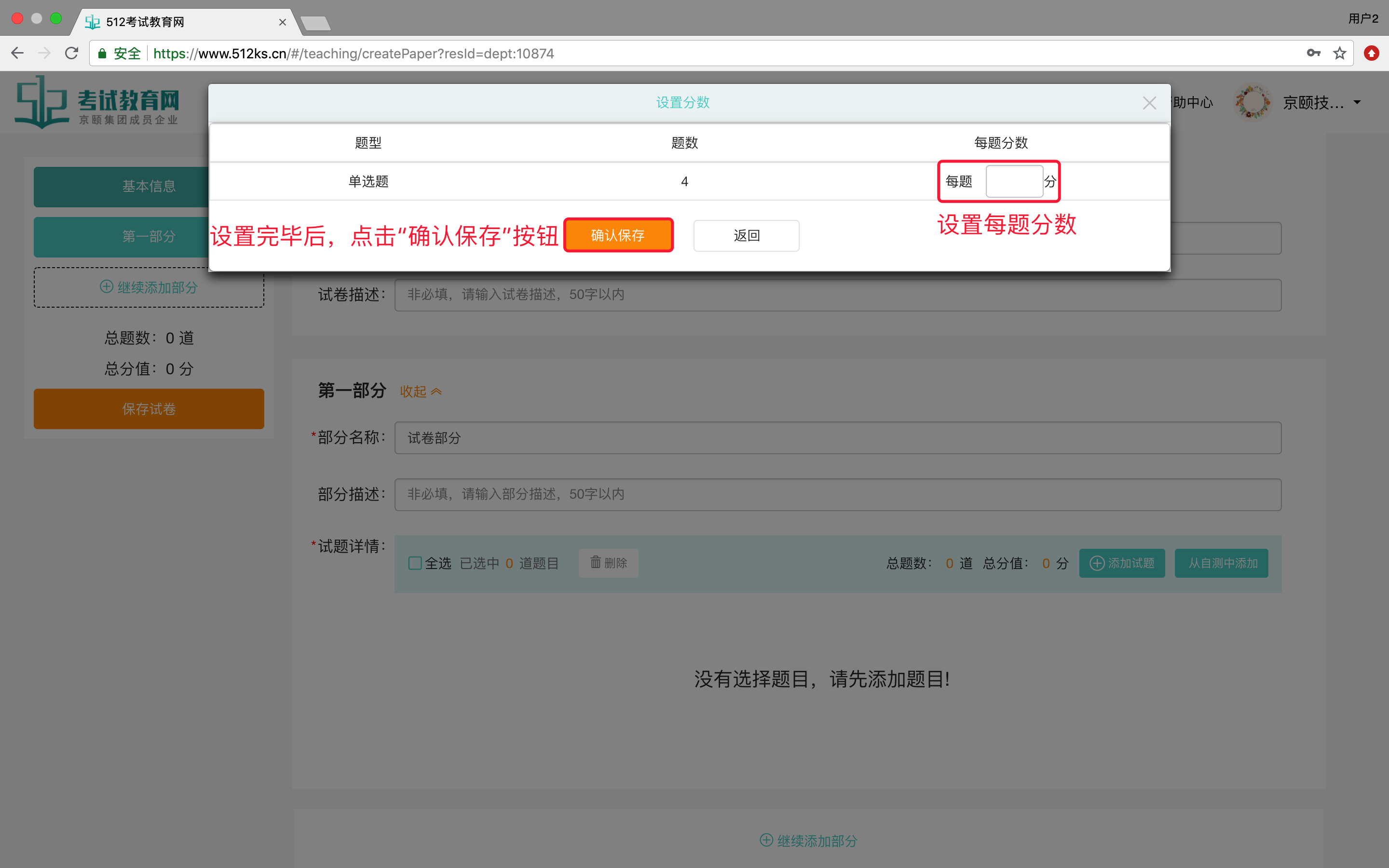Click the bookmark star icon

1340,54
